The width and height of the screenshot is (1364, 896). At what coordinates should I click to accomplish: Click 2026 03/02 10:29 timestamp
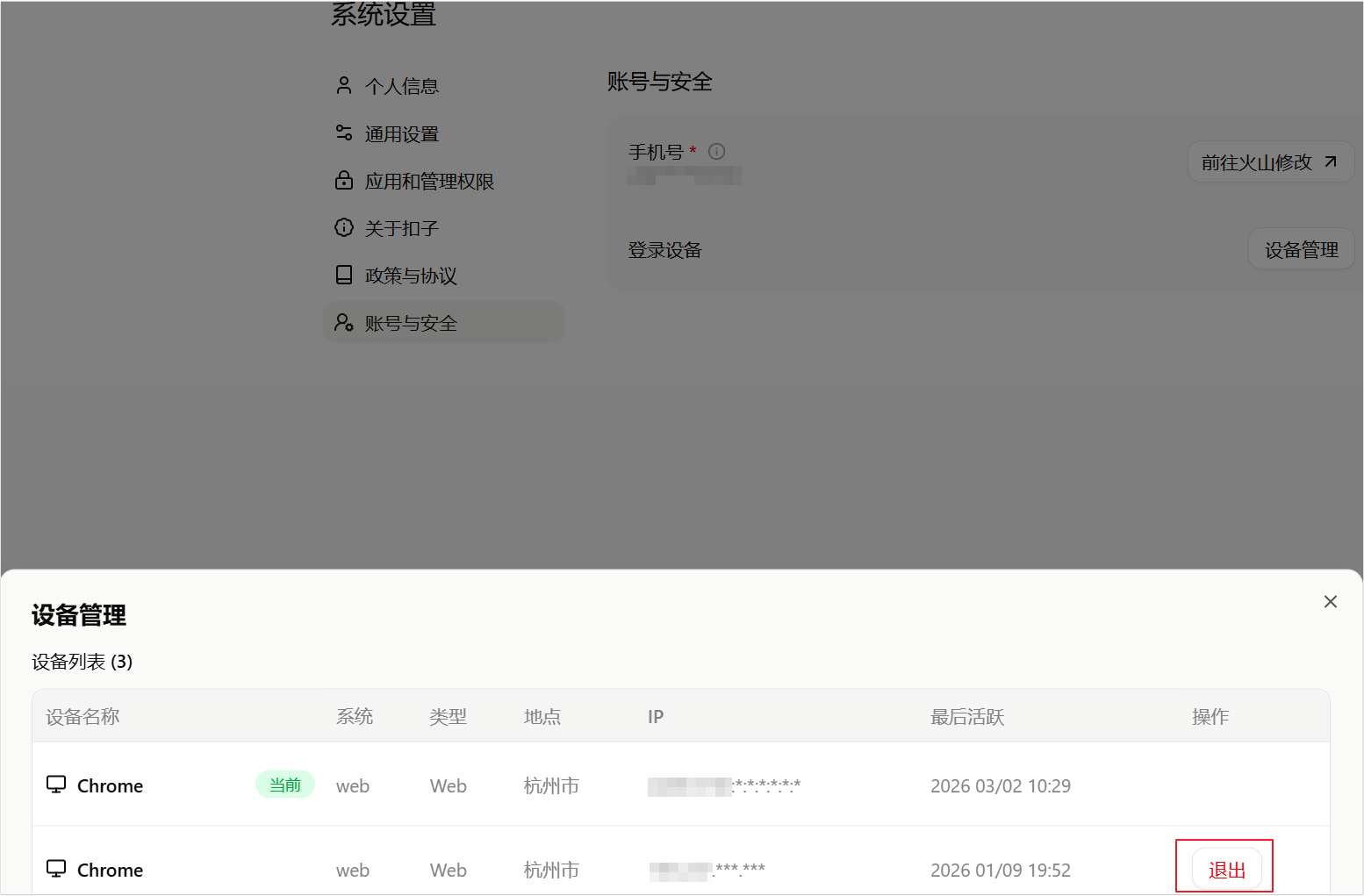tap(1001, 785)
